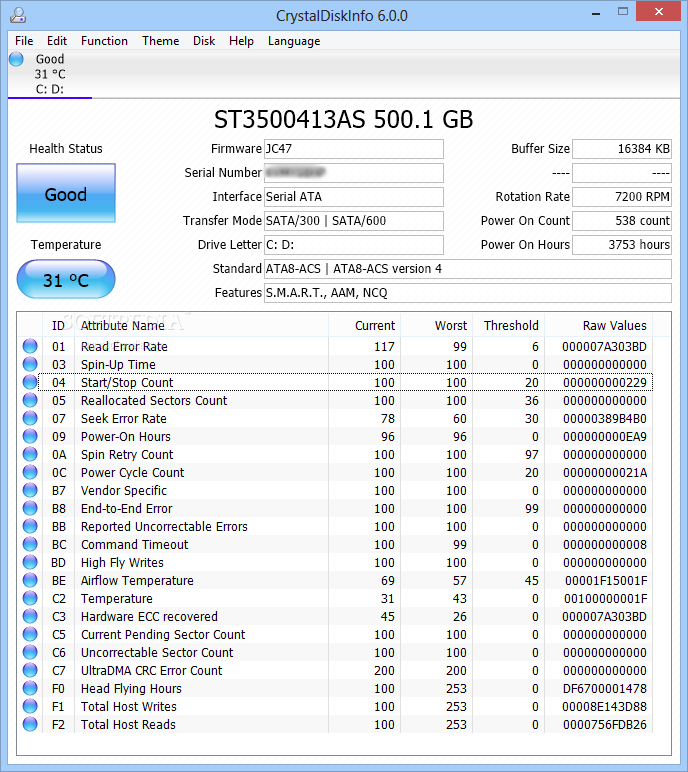Click the blue disk status orb above Good
Image resolution: width=688 pixels, height=772 pixels.
(16, 59)
